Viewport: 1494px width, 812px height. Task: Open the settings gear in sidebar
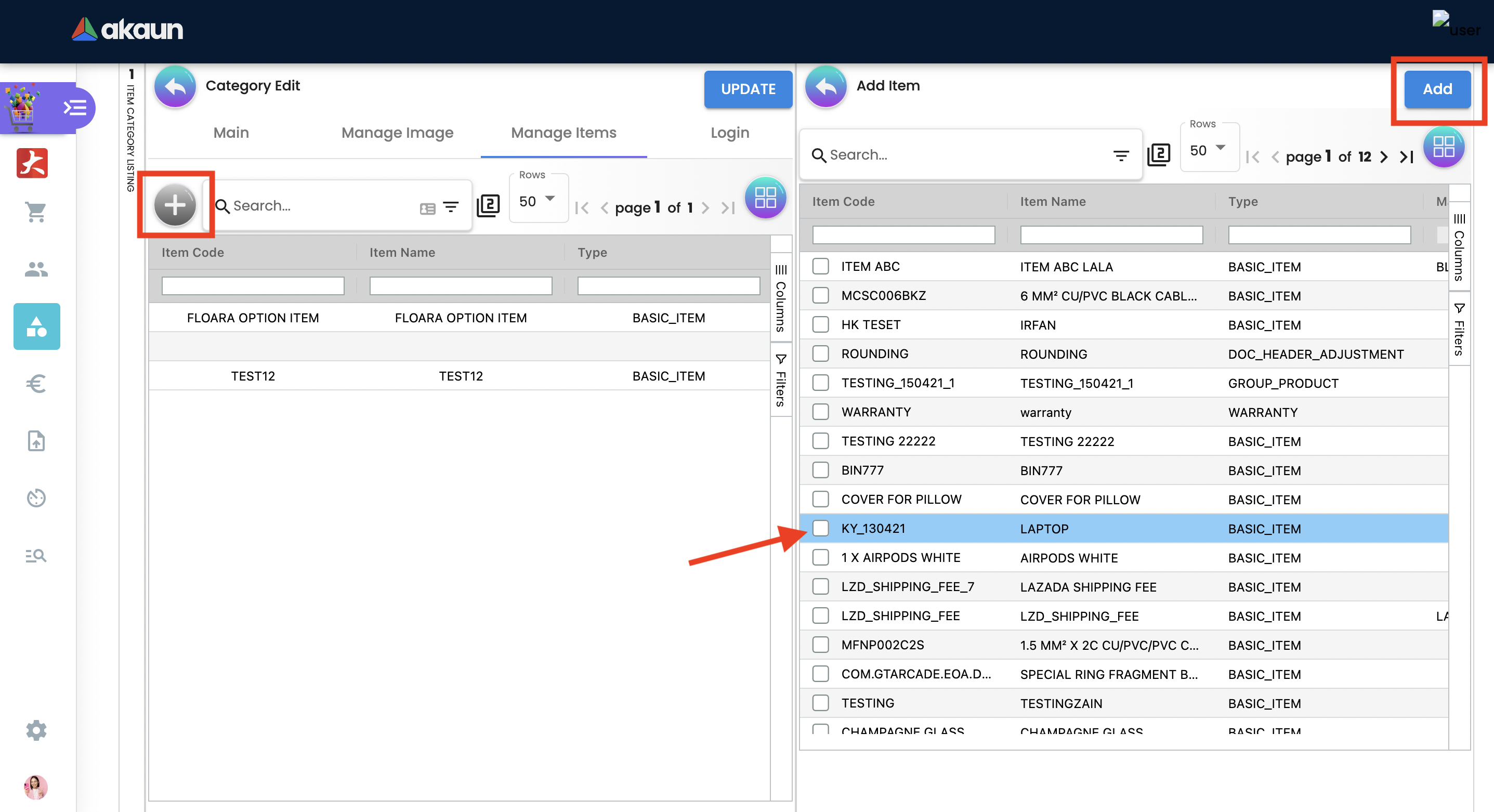pyautogui.click(x=36, y=730)
